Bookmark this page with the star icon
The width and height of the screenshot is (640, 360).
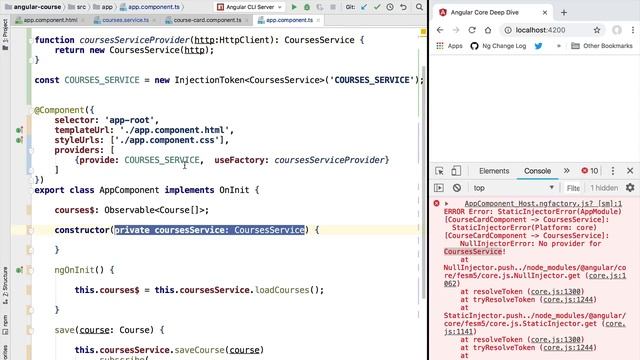[x=597, y=30]
